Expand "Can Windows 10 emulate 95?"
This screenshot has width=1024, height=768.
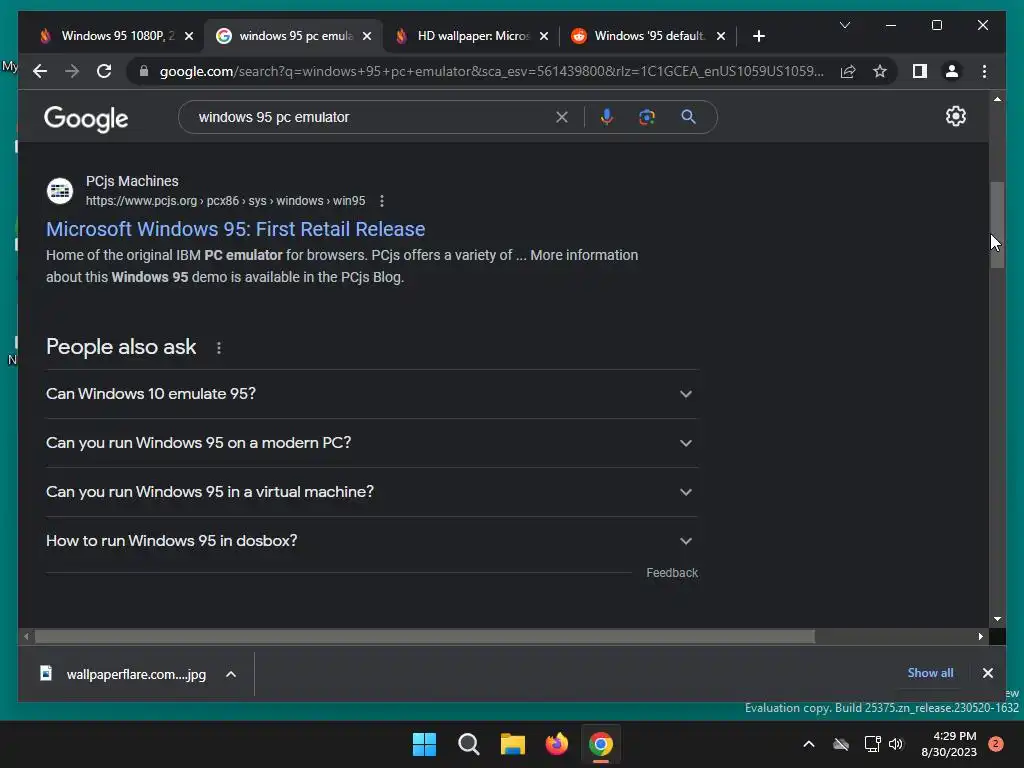click(x=372, y=394)
